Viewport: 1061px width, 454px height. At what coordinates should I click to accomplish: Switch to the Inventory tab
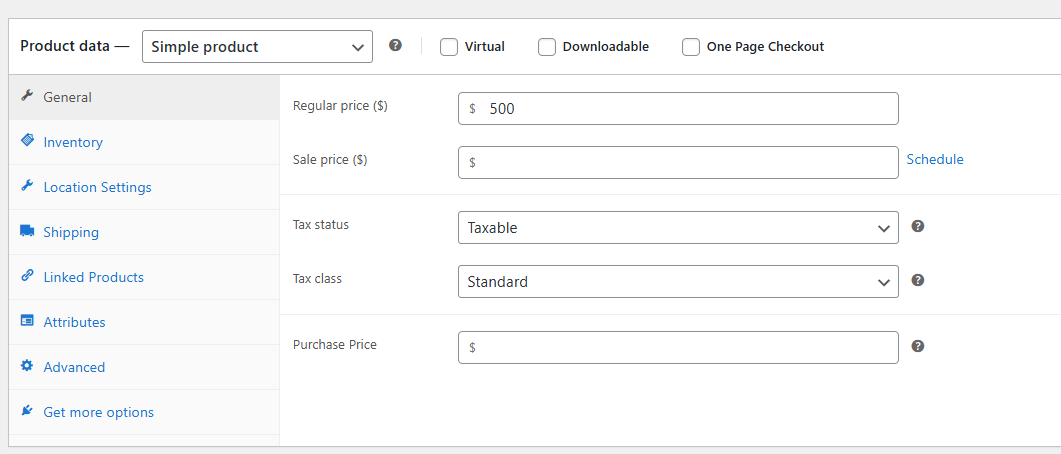click(73, 142)
